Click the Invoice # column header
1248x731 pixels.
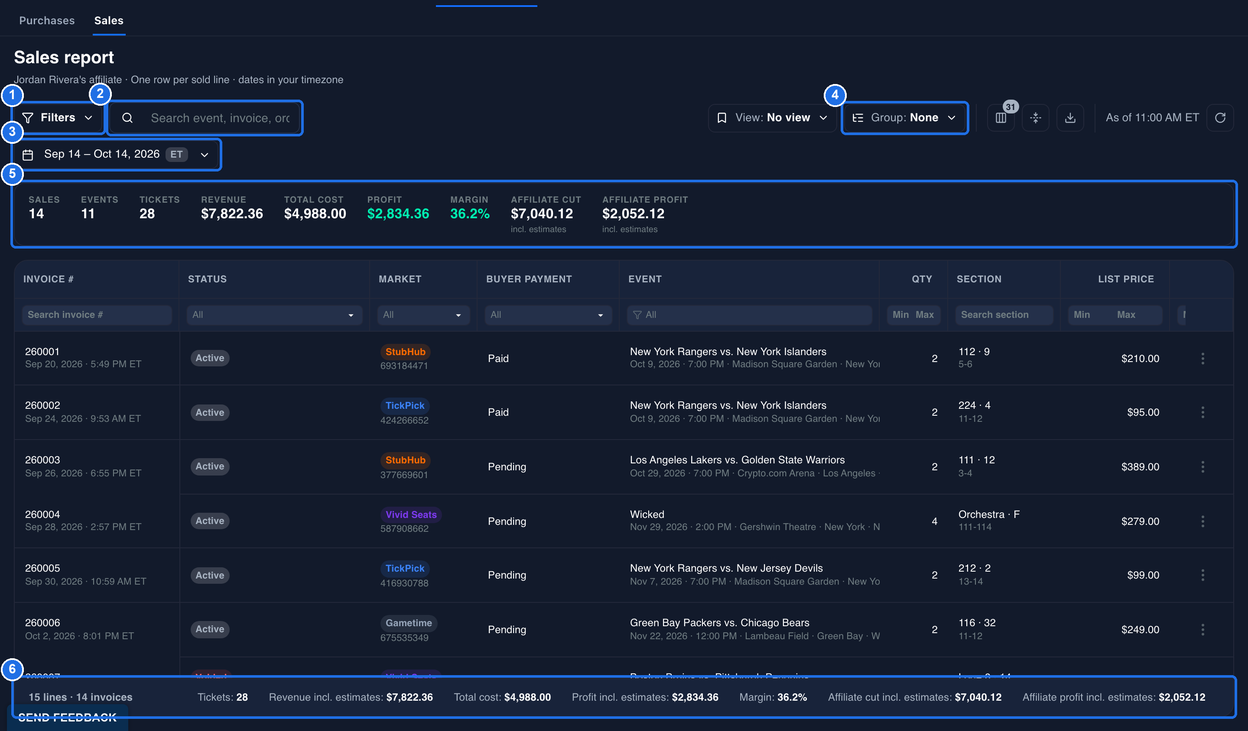[x=49, y=279]
